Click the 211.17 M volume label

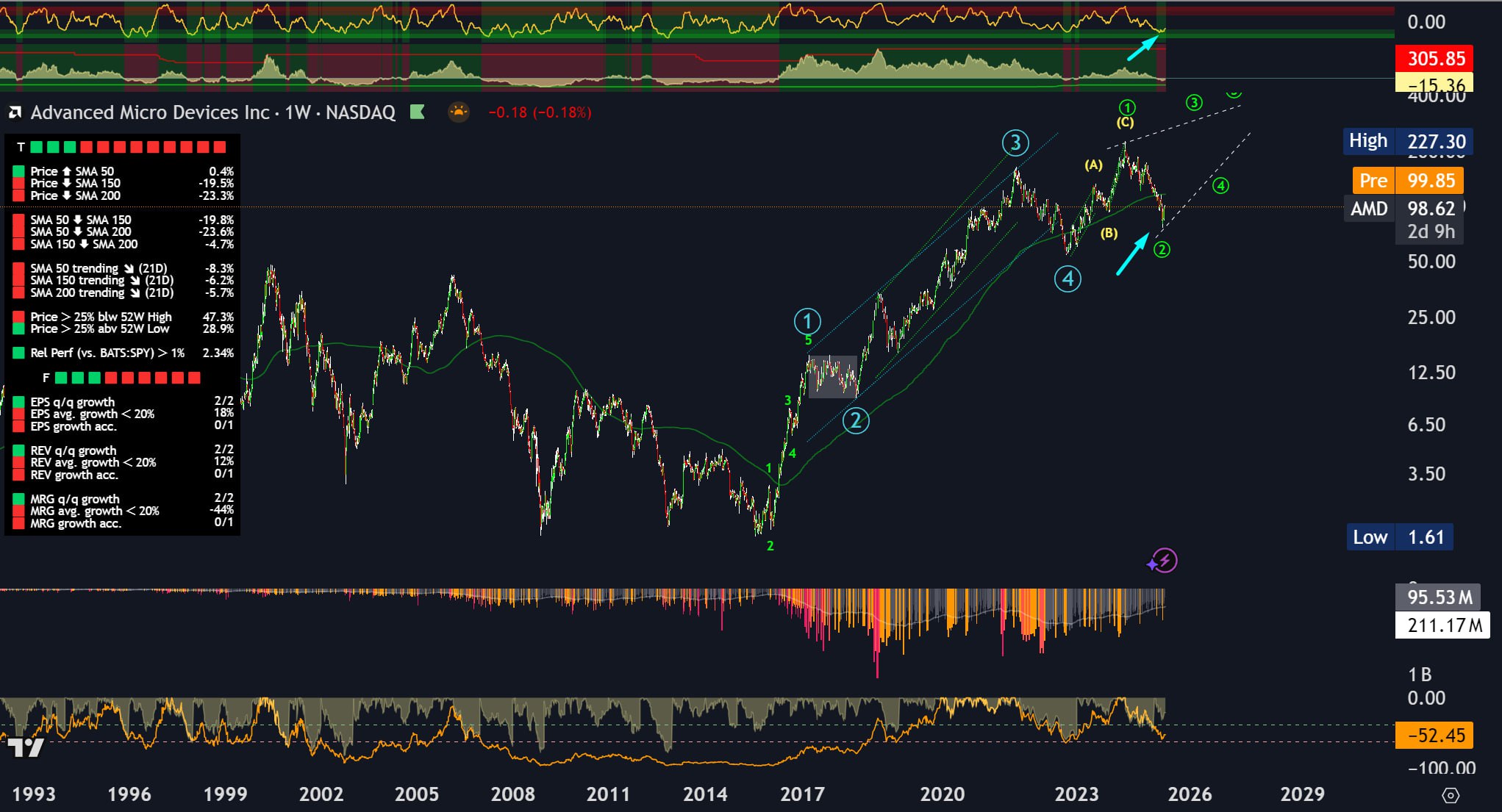click(1442, 625)
